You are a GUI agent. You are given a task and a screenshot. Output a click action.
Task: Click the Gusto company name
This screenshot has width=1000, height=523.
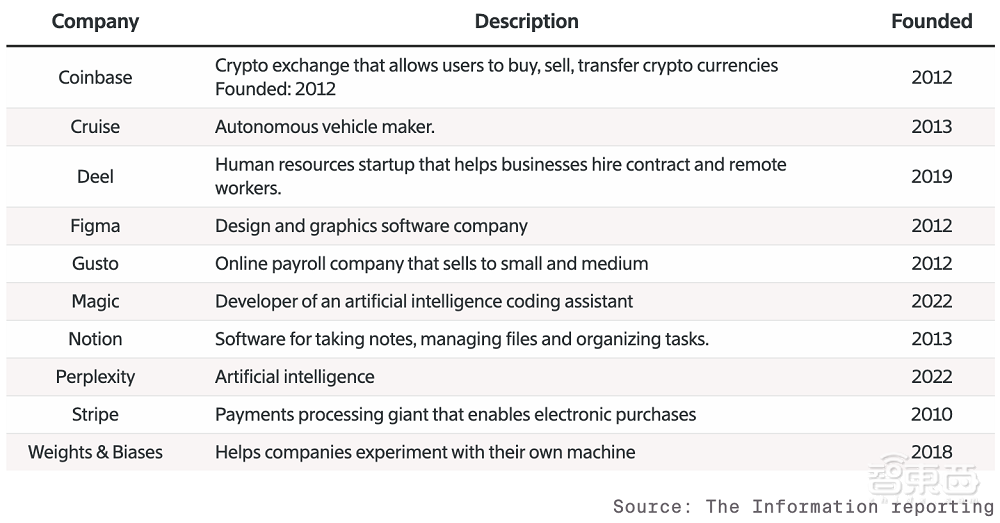click(95, 264)
